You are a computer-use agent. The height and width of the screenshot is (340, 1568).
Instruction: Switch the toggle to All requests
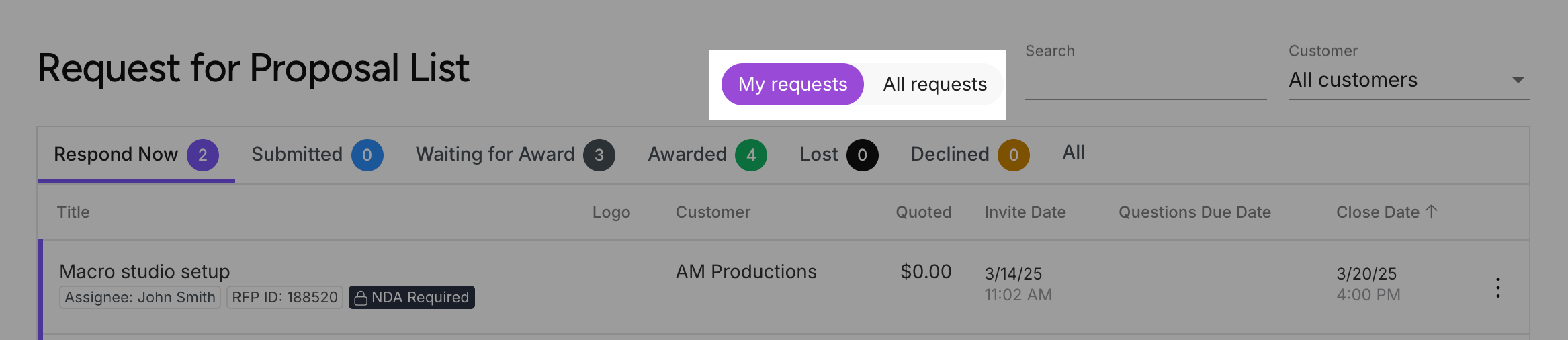[x=934, y=84]
